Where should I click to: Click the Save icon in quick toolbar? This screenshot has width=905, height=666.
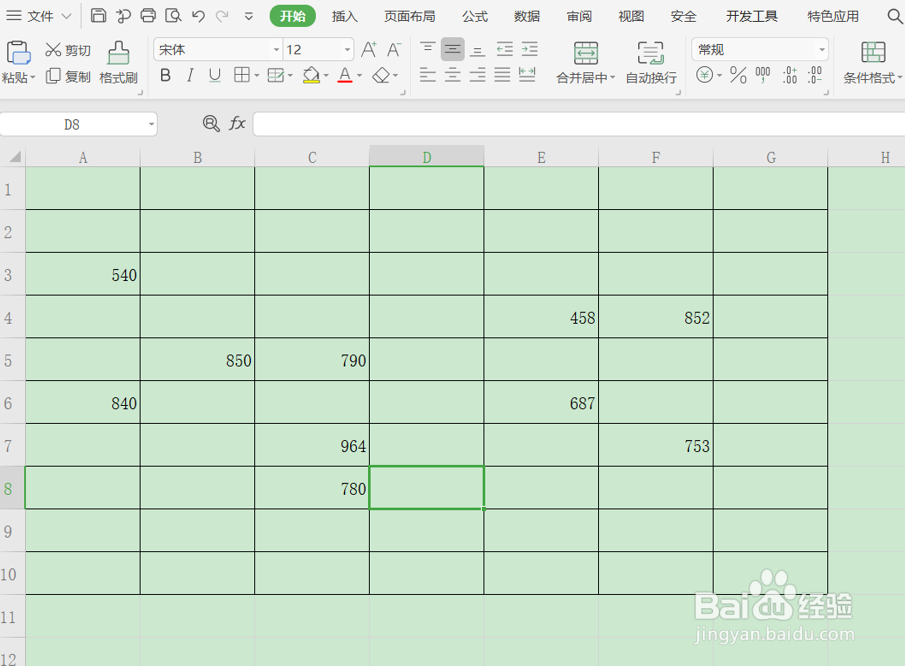click(98, 16)
